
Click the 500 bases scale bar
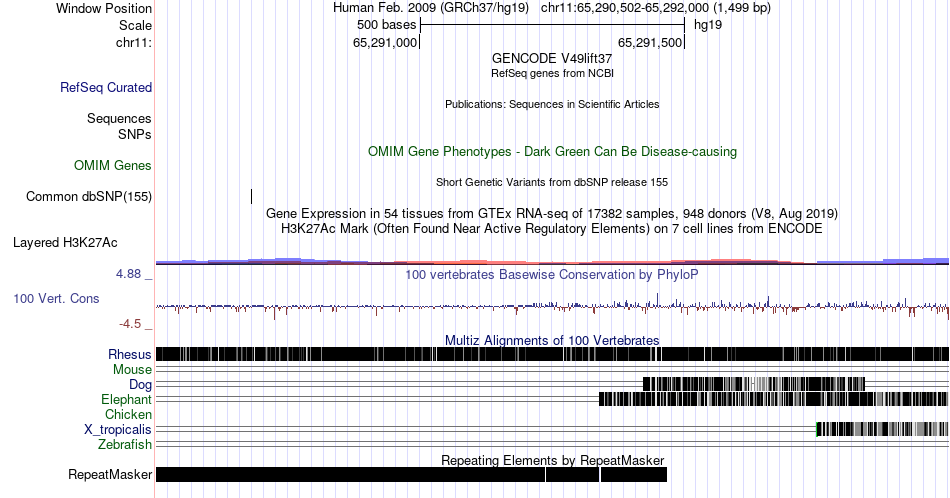[552, 25]
